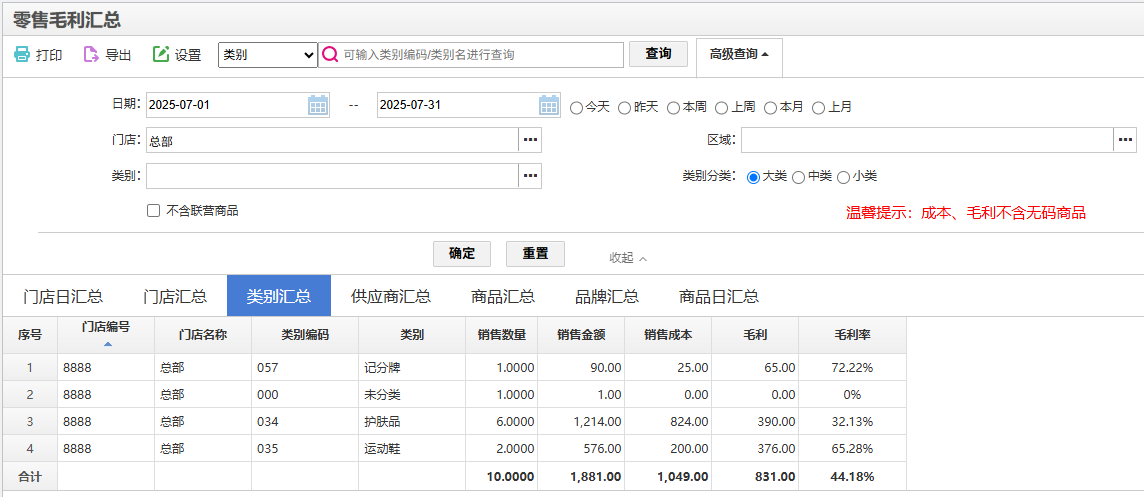The height and width of the screenshot is (497, 1144).
Task: Switch to the 品牌汇总 tab
Action: point(607,296)
